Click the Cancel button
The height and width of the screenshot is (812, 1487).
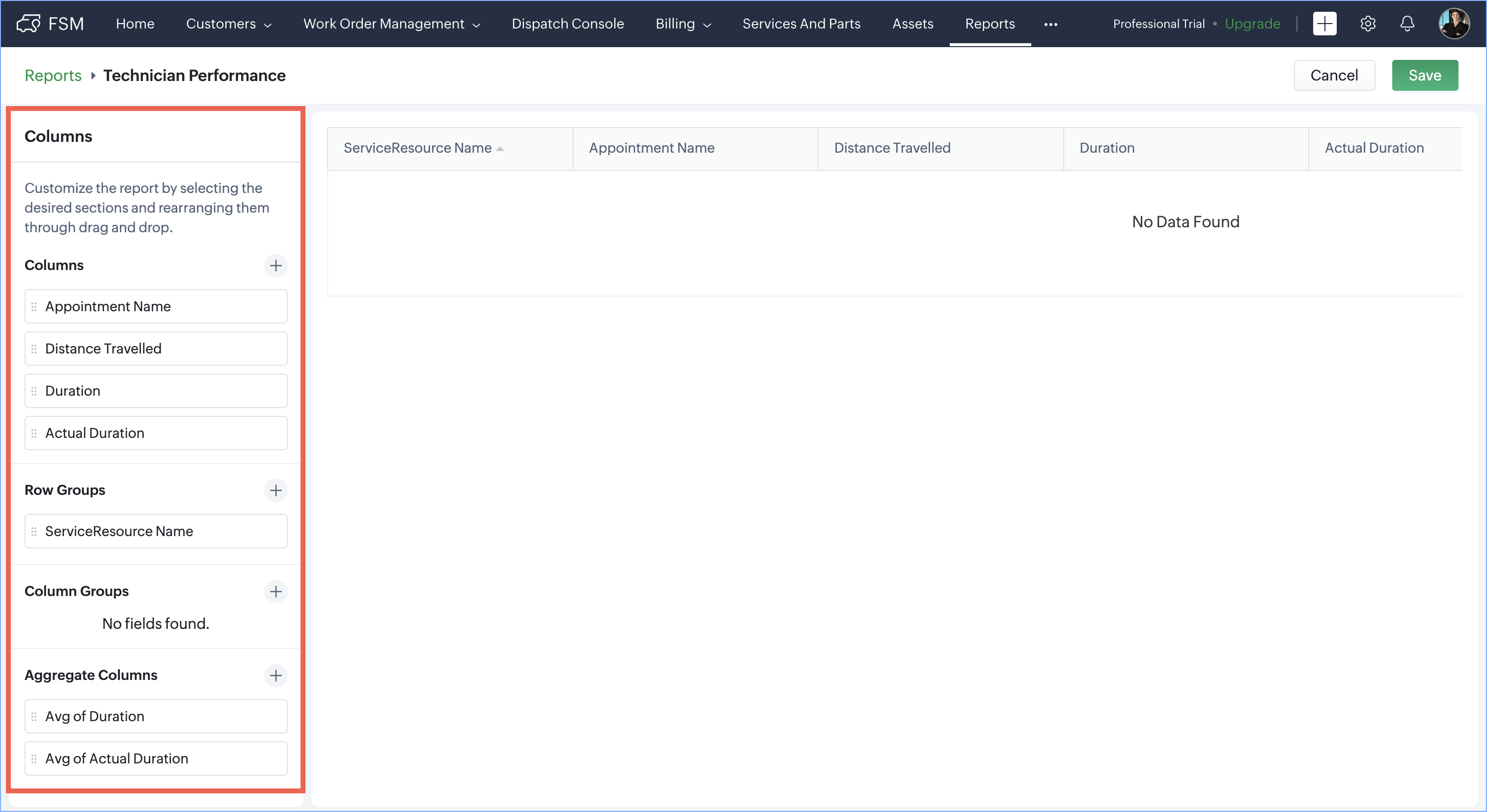[x=1333, y=76]
